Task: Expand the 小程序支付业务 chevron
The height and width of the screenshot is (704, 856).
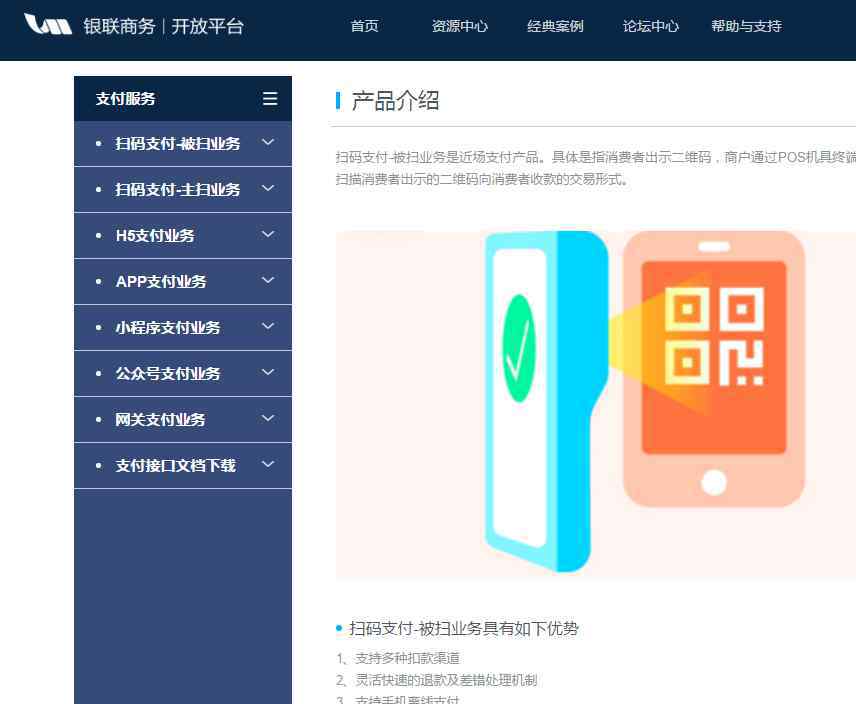Action: point(268,326)
